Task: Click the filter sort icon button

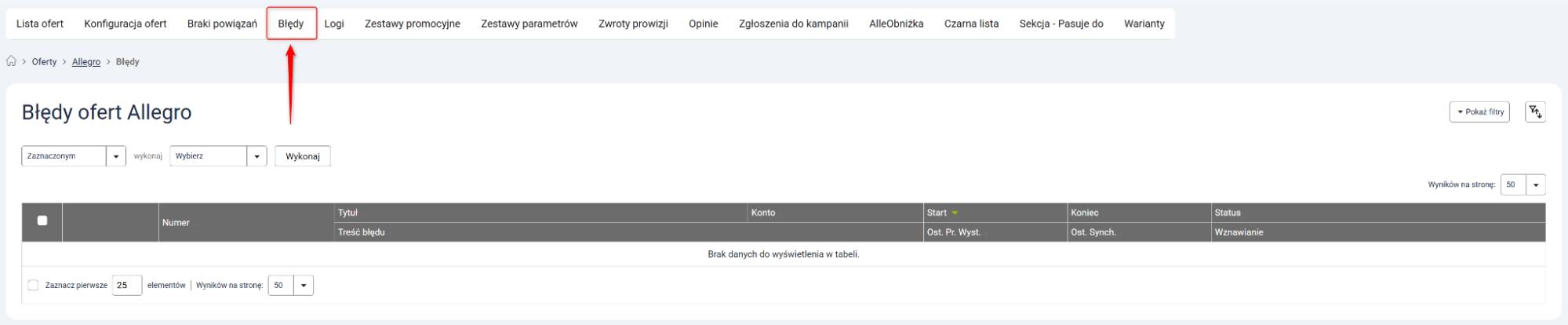Action: click(1534, 112)
